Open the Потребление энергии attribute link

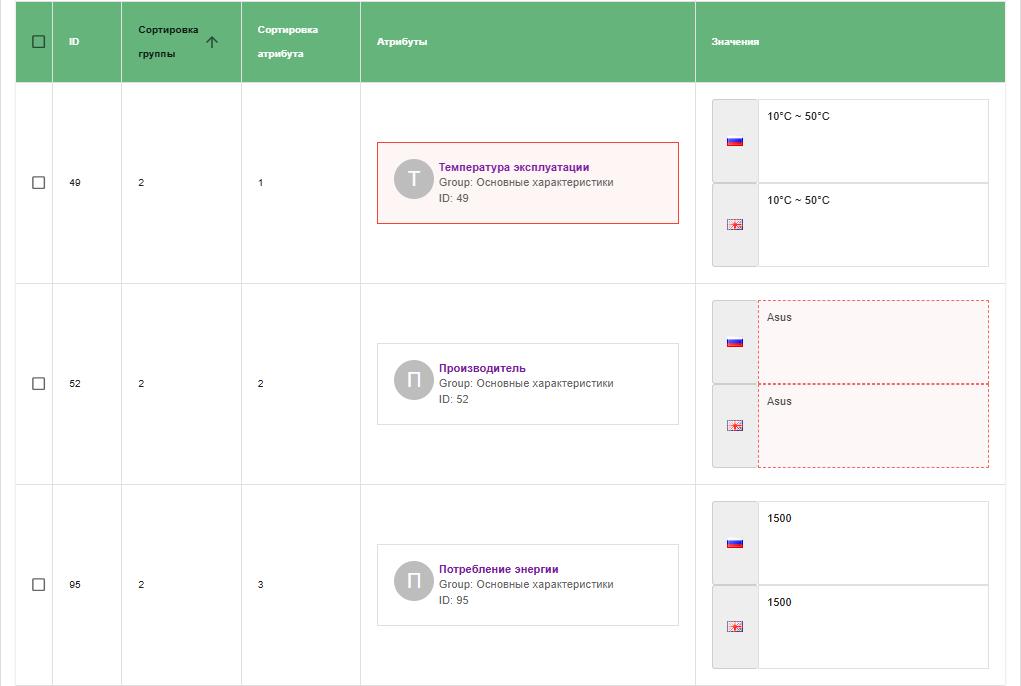pos(498,569)
